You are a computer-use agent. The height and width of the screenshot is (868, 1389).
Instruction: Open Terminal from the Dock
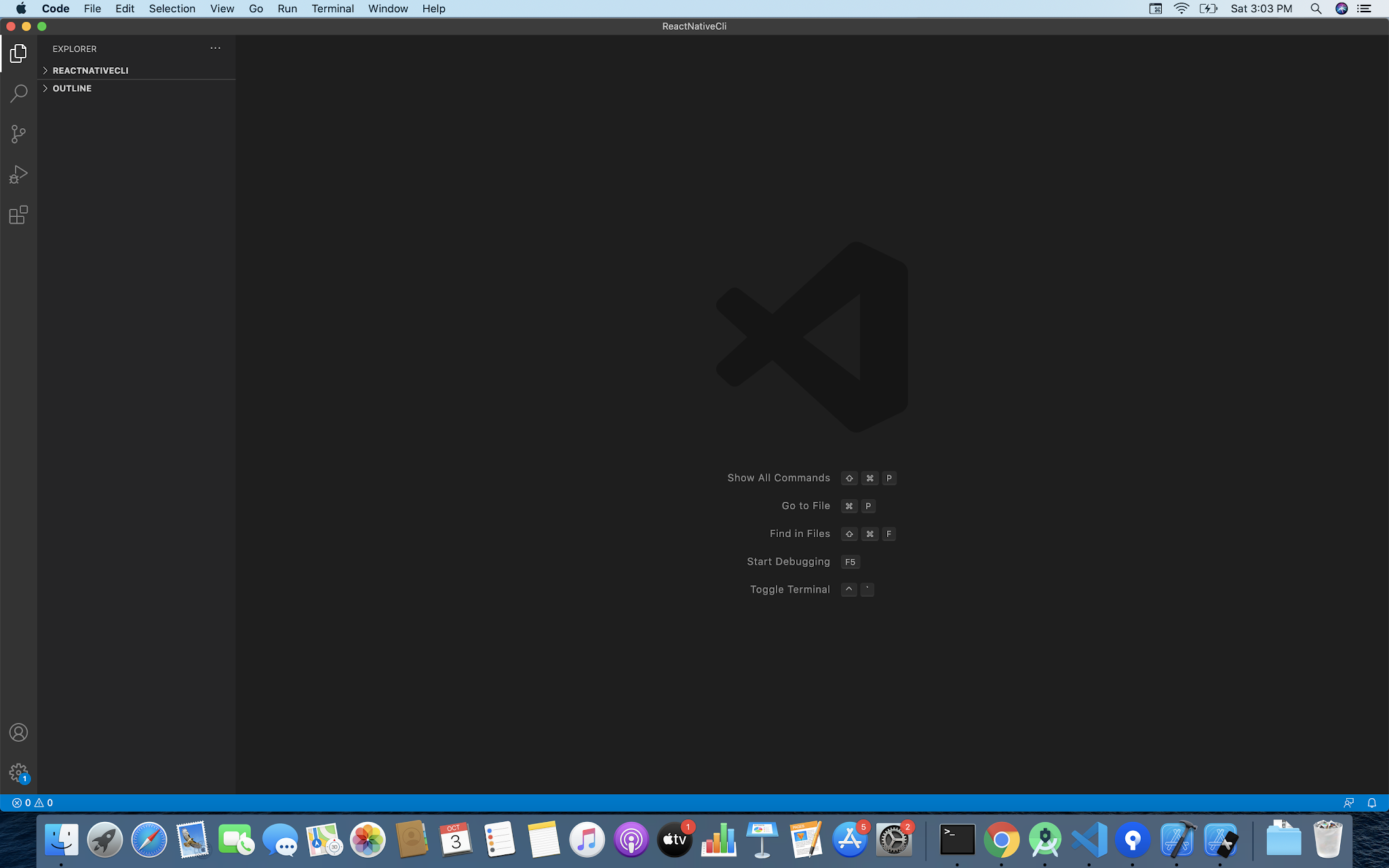pos(957,840)
